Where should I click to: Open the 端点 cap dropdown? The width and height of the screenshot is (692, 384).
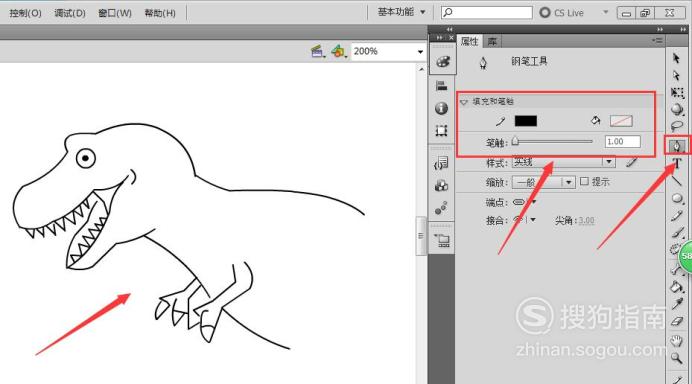(534, 202)
